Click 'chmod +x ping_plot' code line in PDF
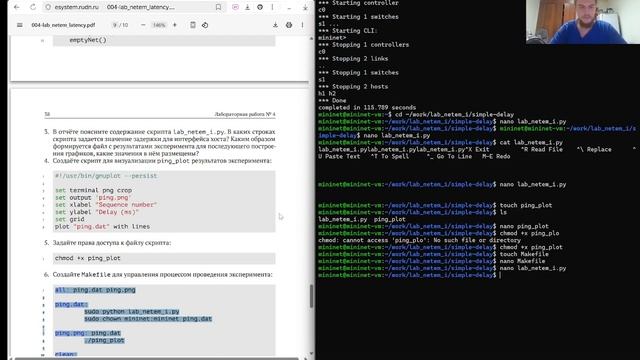Screen dimensions: 640x360 (x=88, y=258)
